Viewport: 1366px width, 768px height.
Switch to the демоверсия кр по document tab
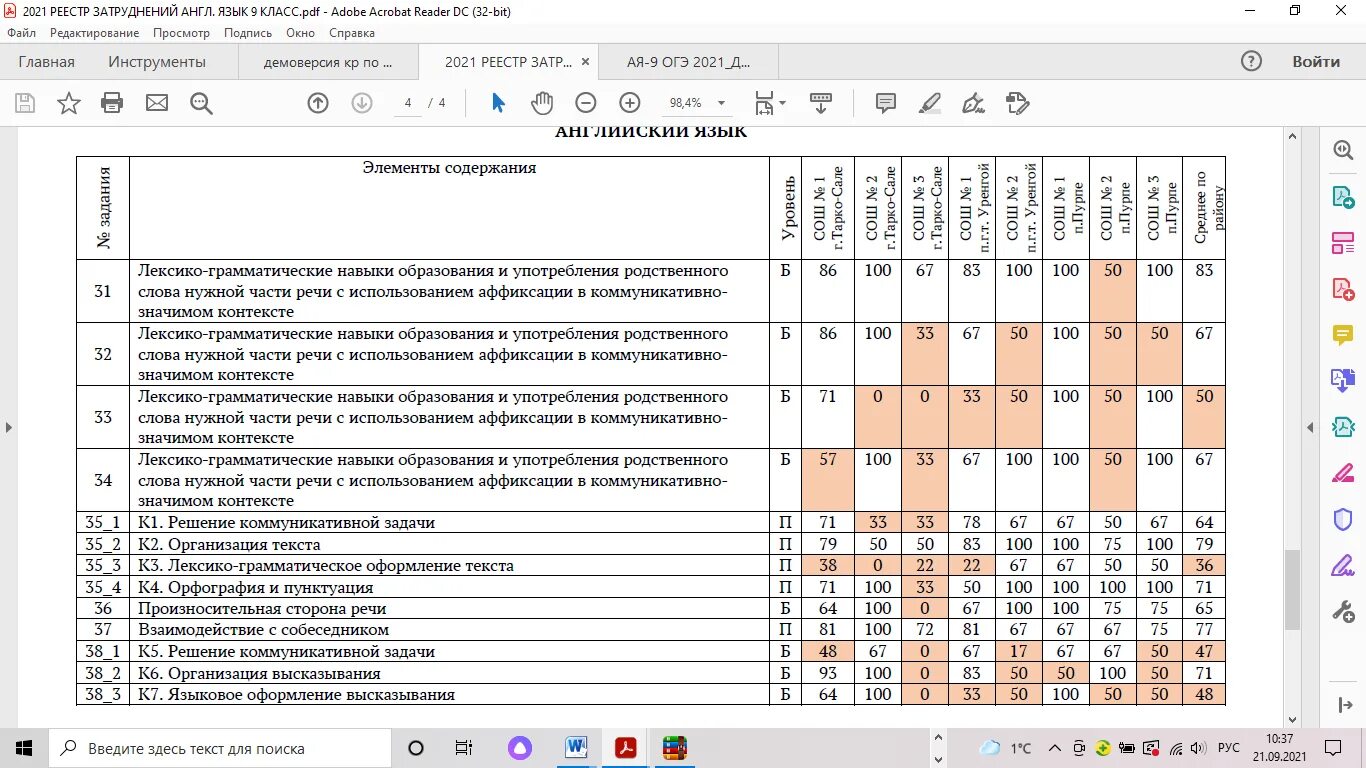[328, 62]
